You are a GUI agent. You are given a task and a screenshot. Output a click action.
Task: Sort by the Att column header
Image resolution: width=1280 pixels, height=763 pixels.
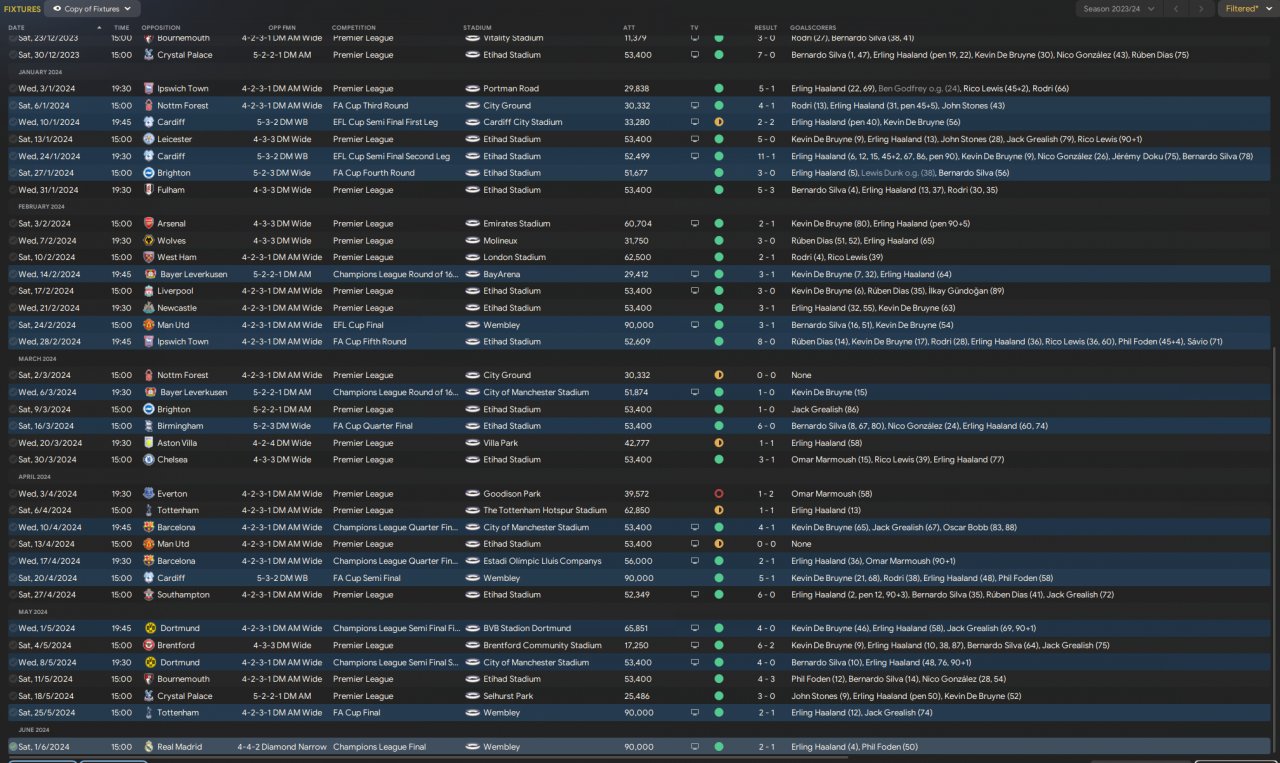pos(629,27)
